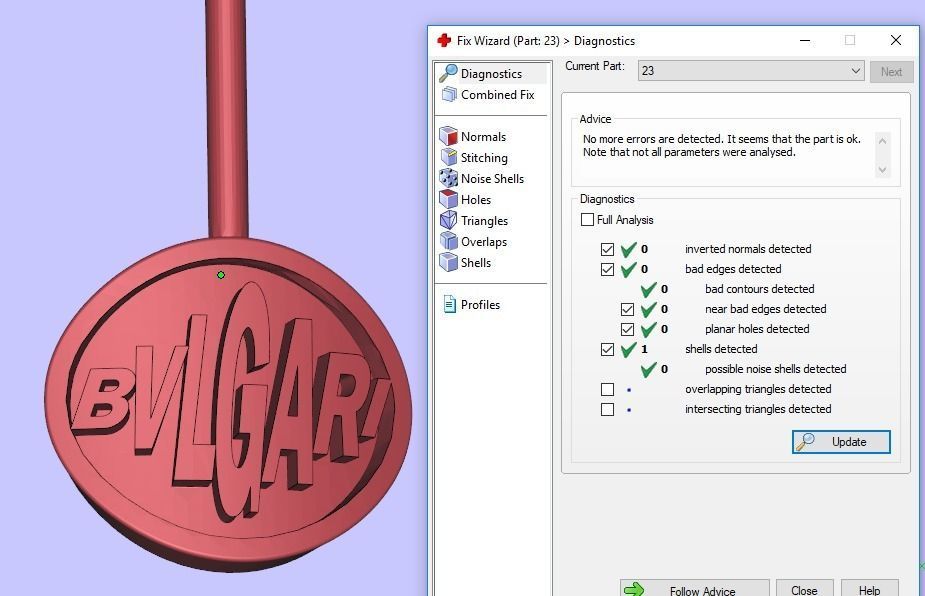Click the red cross Fix Wizard title icon

[x=444, y=40]
